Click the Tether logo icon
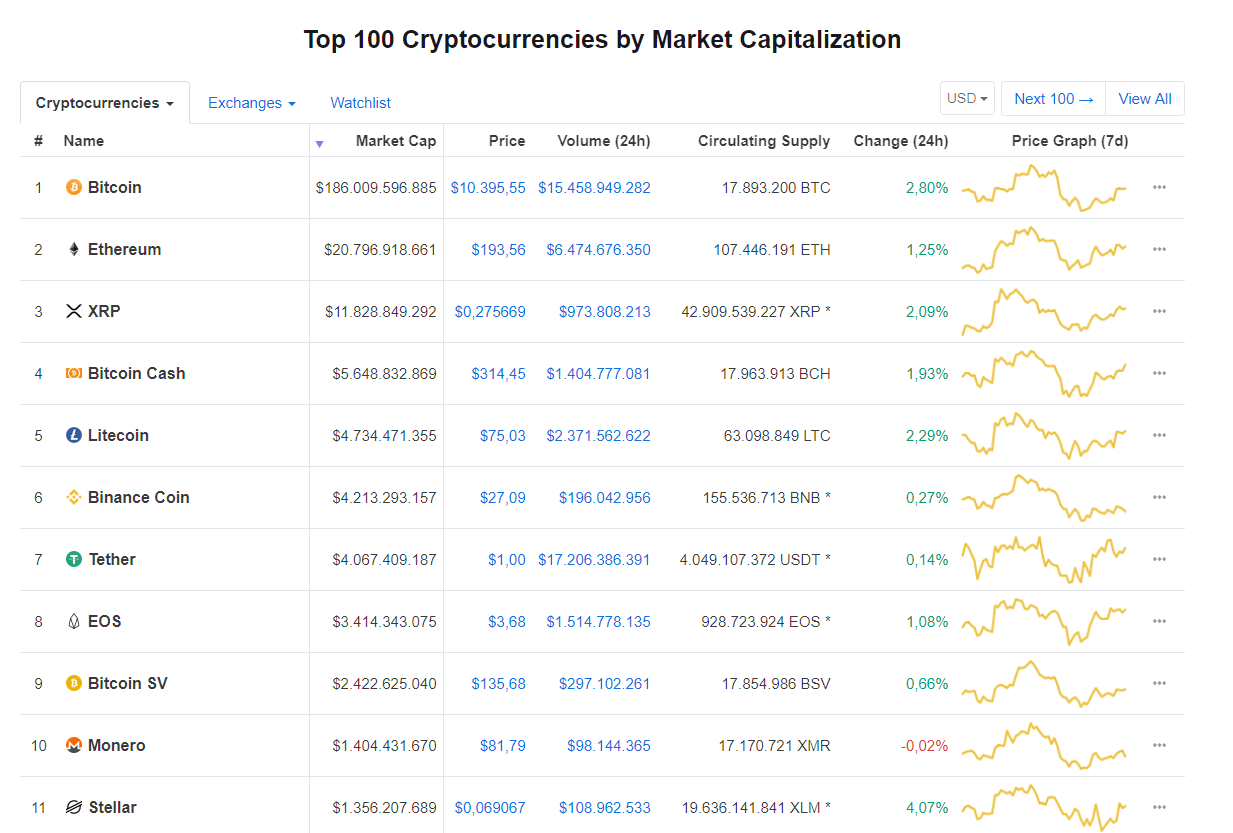The image size is (1233, 833). 73,559
